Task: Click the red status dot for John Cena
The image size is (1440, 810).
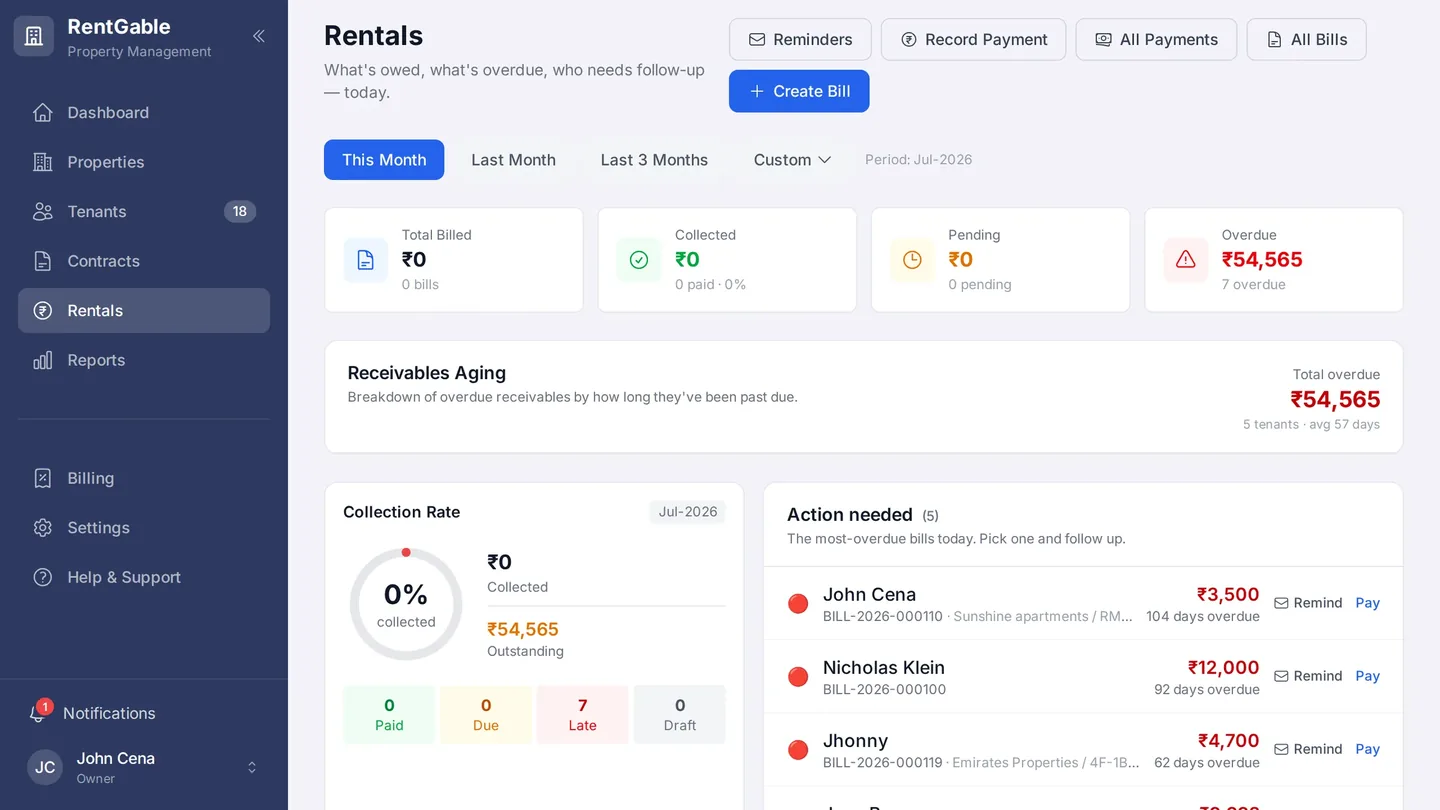Action: (798, 603)
